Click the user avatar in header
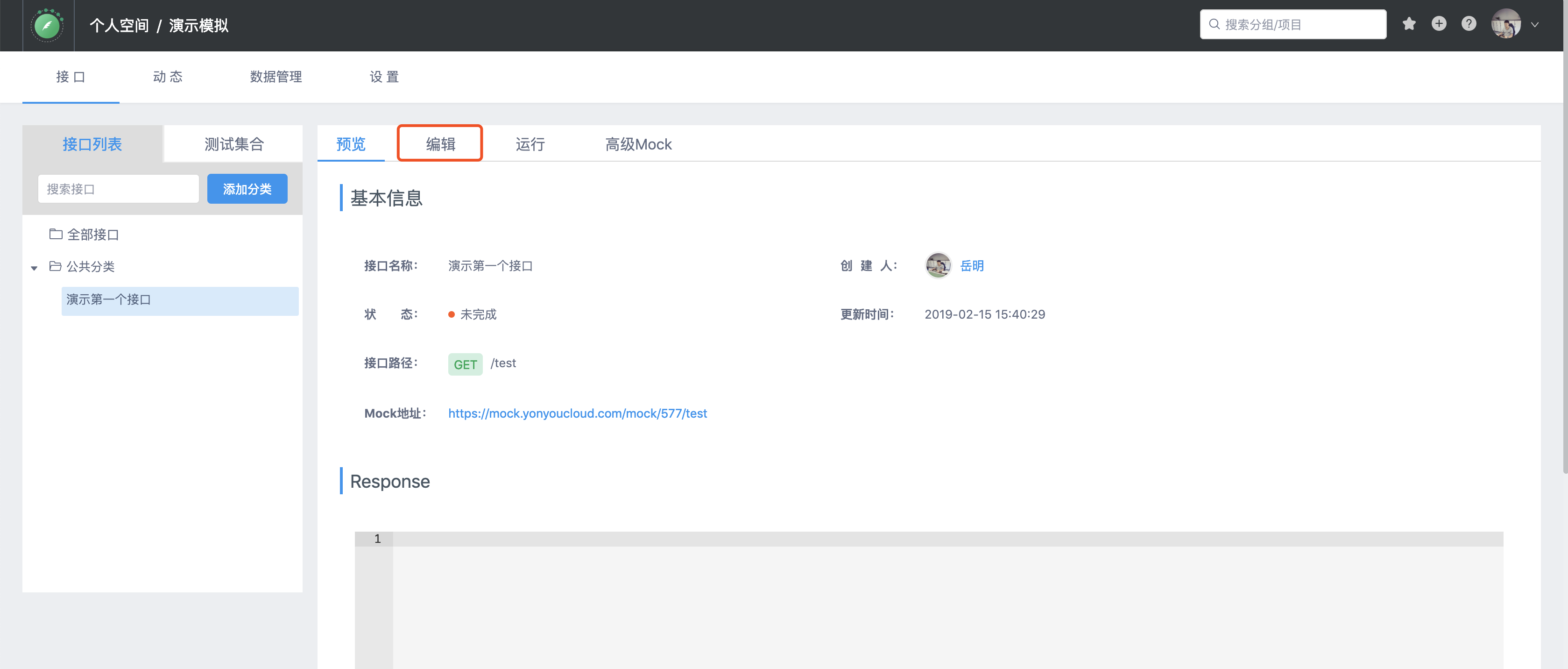Image resolution: width=1568 pixels, height=669 pixels. tap(1505, 25)
